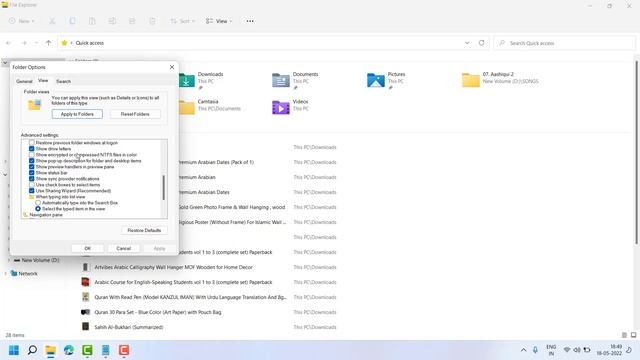The image size is (640, 360).
Task: Uncheck Show sync provider notifications
Action: [x=31, y=179]
